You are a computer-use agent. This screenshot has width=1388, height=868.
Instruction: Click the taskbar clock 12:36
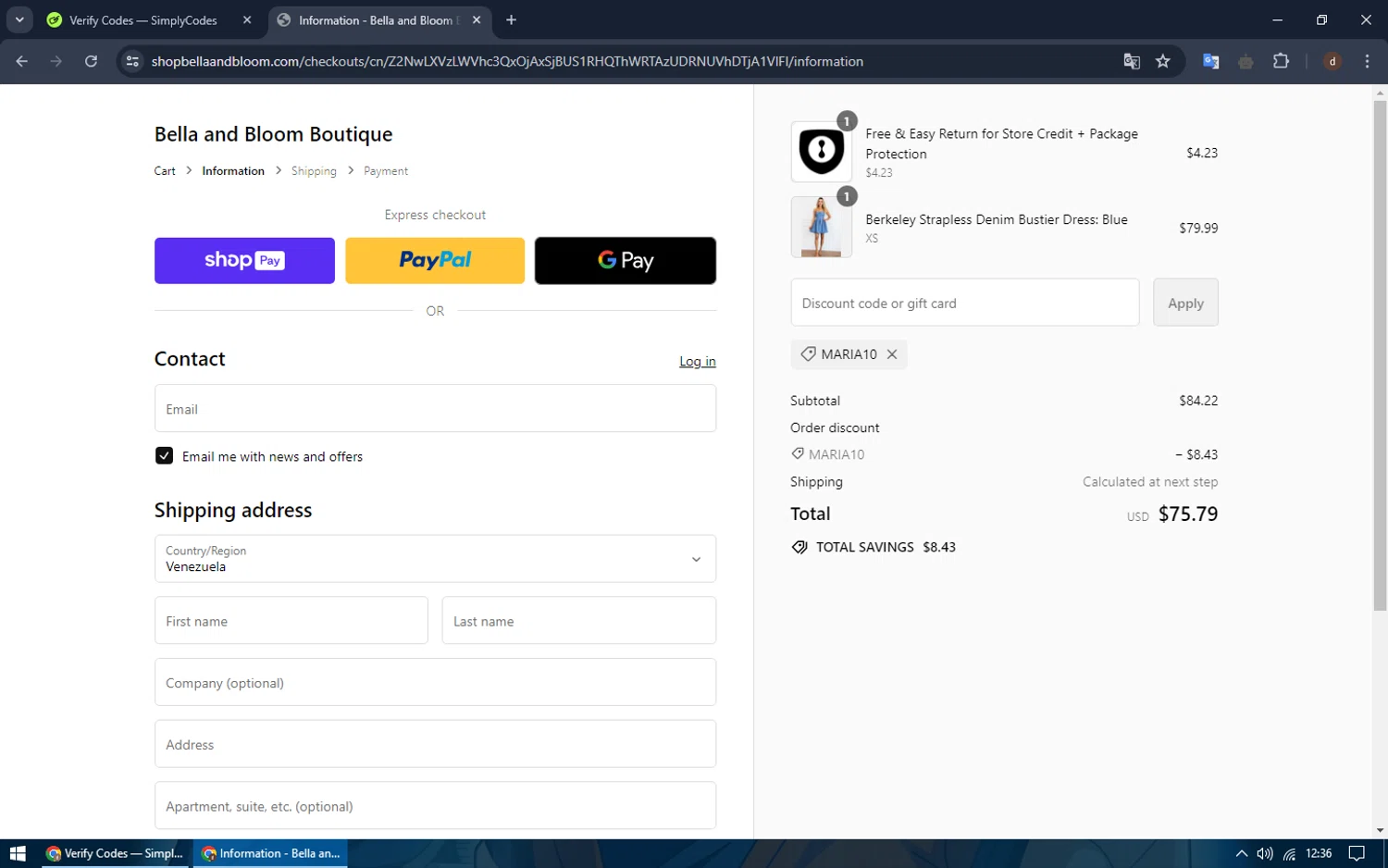(x=1319, y=853)
